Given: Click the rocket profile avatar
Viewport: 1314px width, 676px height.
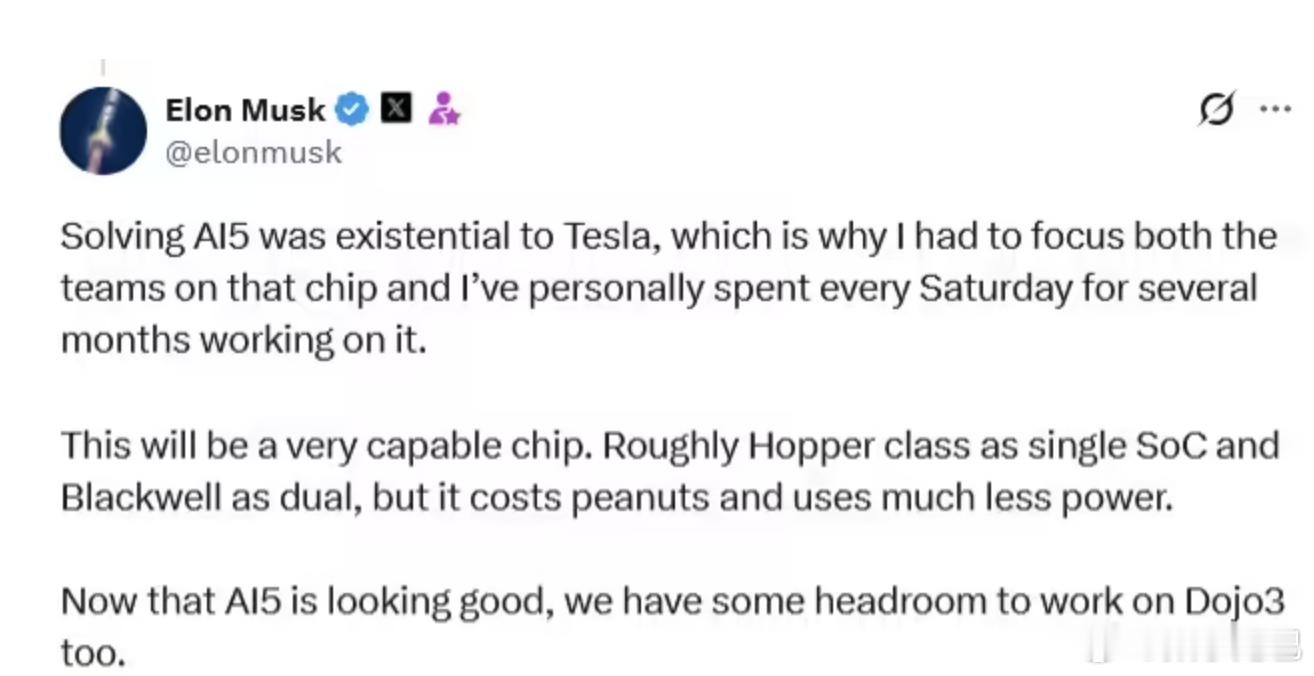Looking at the screenshot, I should pos(103,131).
